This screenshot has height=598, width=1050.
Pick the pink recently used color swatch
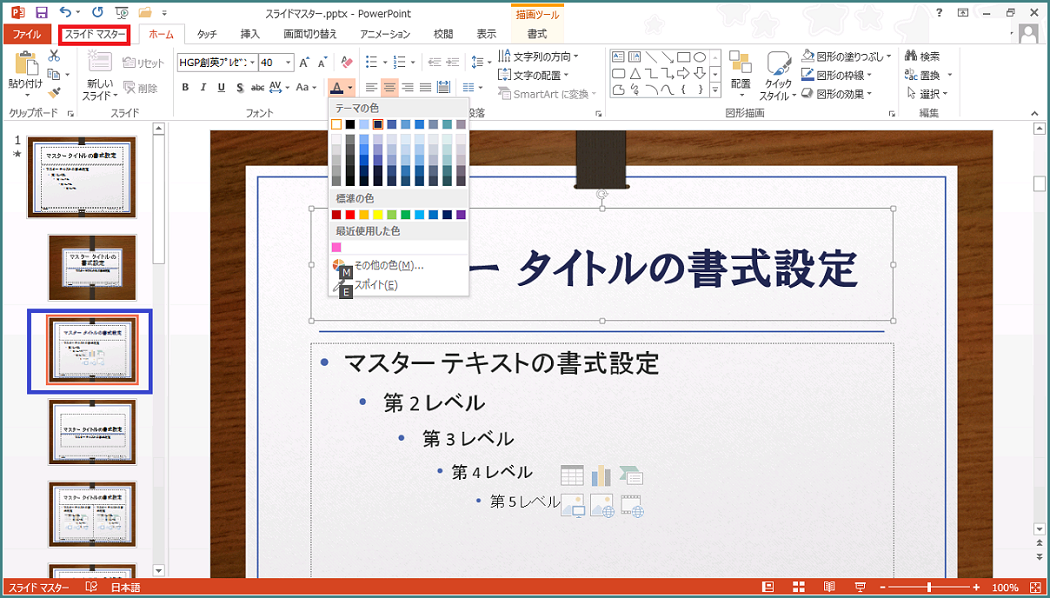[x=336, y=247]
